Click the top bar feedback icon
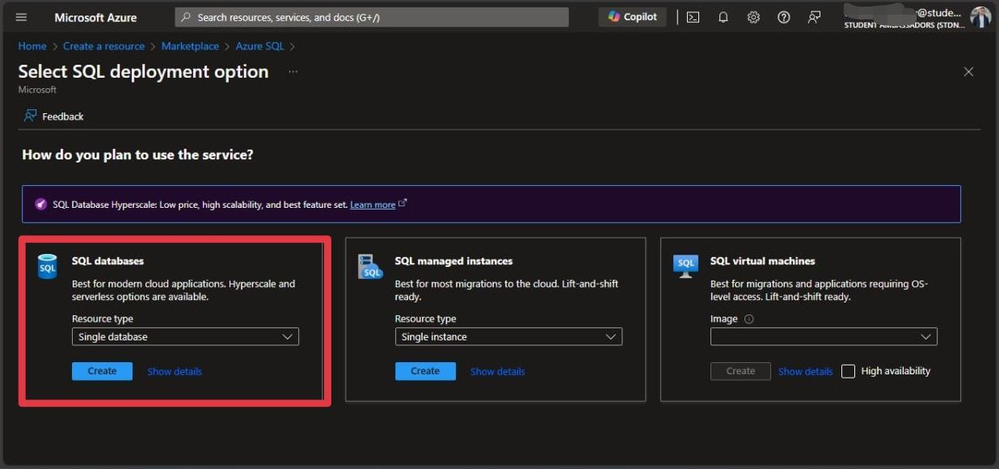The image size is (999, 469). coord(814,17)
